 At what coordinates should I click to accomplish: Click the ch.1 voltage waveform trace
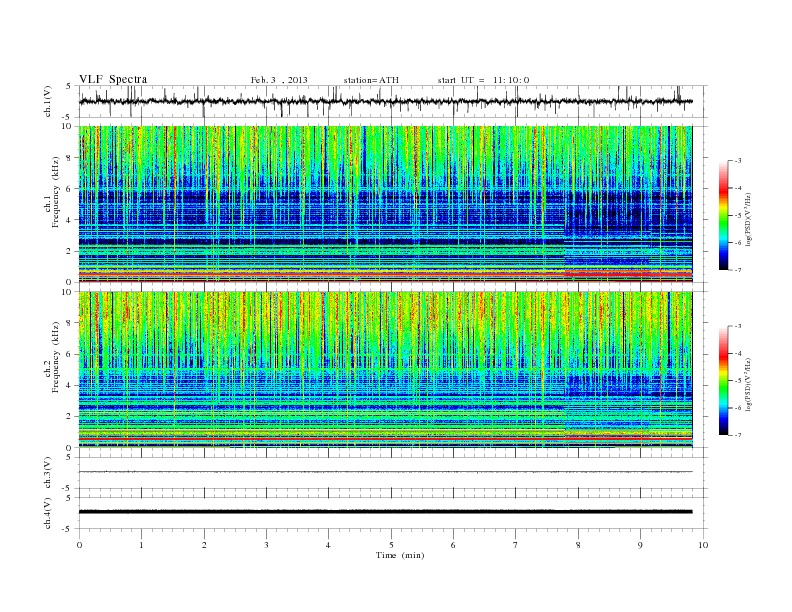coord(385,101)
